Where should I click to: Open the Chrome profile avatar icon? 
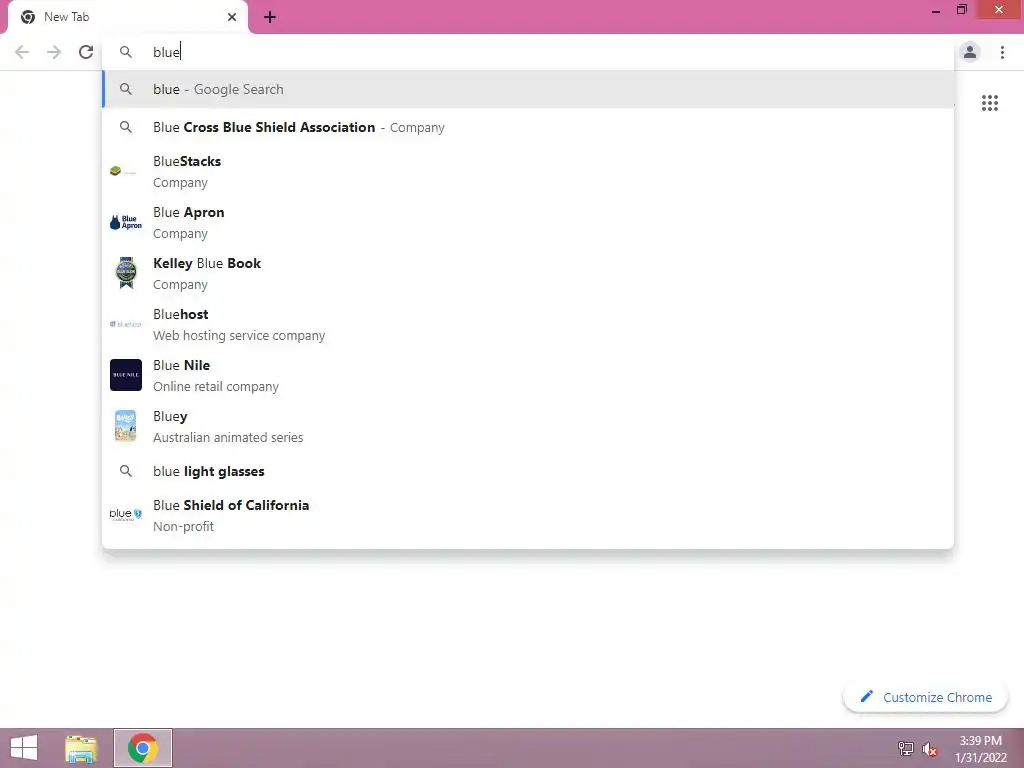[x=970, y=52]
